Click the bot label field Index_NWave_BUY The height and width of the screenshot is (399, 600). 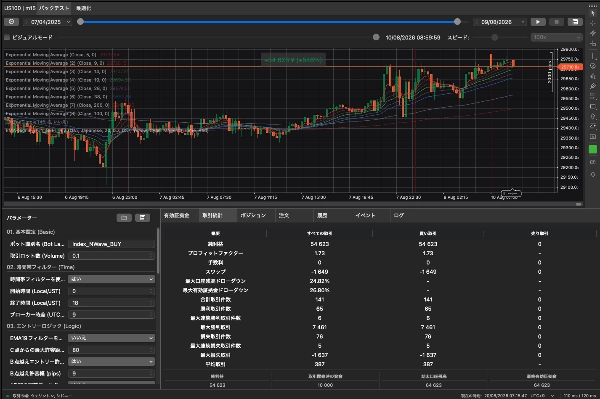coord(111,244)
